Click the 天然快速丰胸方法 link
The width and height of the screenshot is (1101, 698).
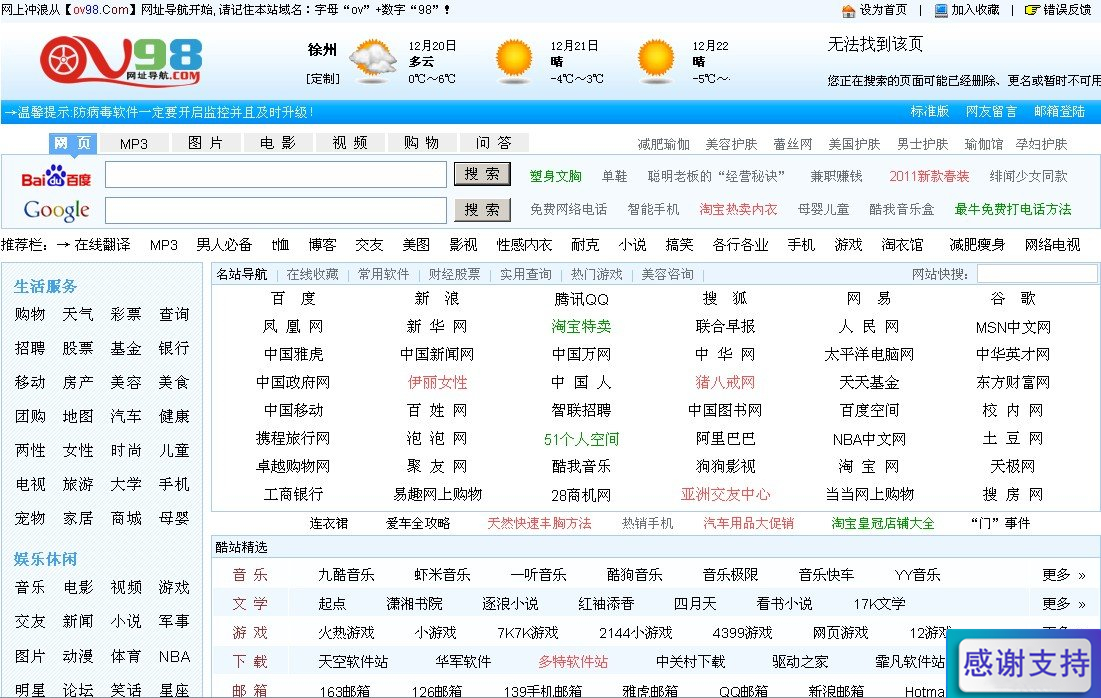click(539, 523)
